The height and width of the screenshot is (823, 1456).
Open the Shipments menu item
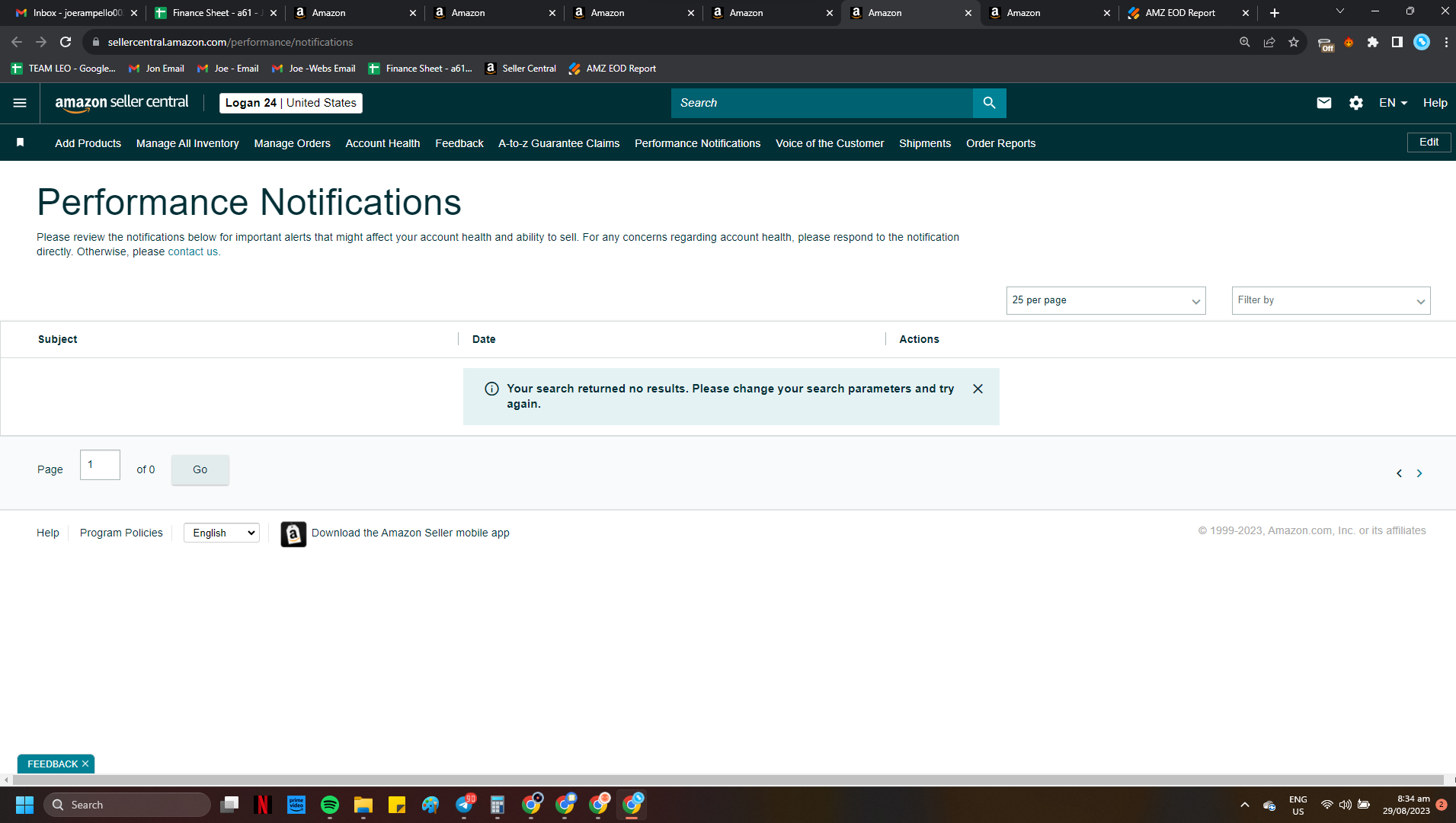(925, 143)
